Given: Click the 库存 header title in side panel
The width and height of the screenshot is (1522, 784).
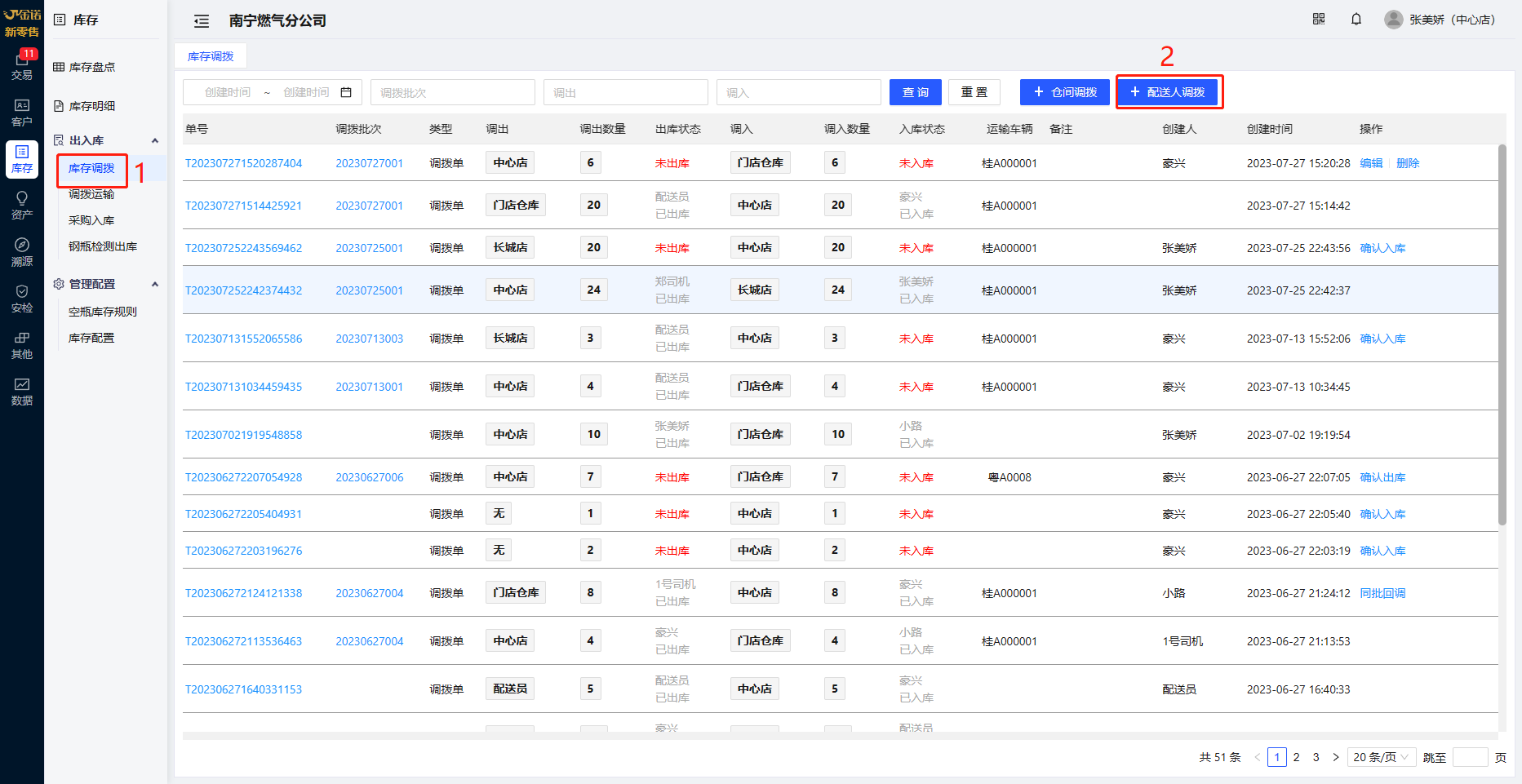Looking at the screenshot, I should (x=86, y=20).
